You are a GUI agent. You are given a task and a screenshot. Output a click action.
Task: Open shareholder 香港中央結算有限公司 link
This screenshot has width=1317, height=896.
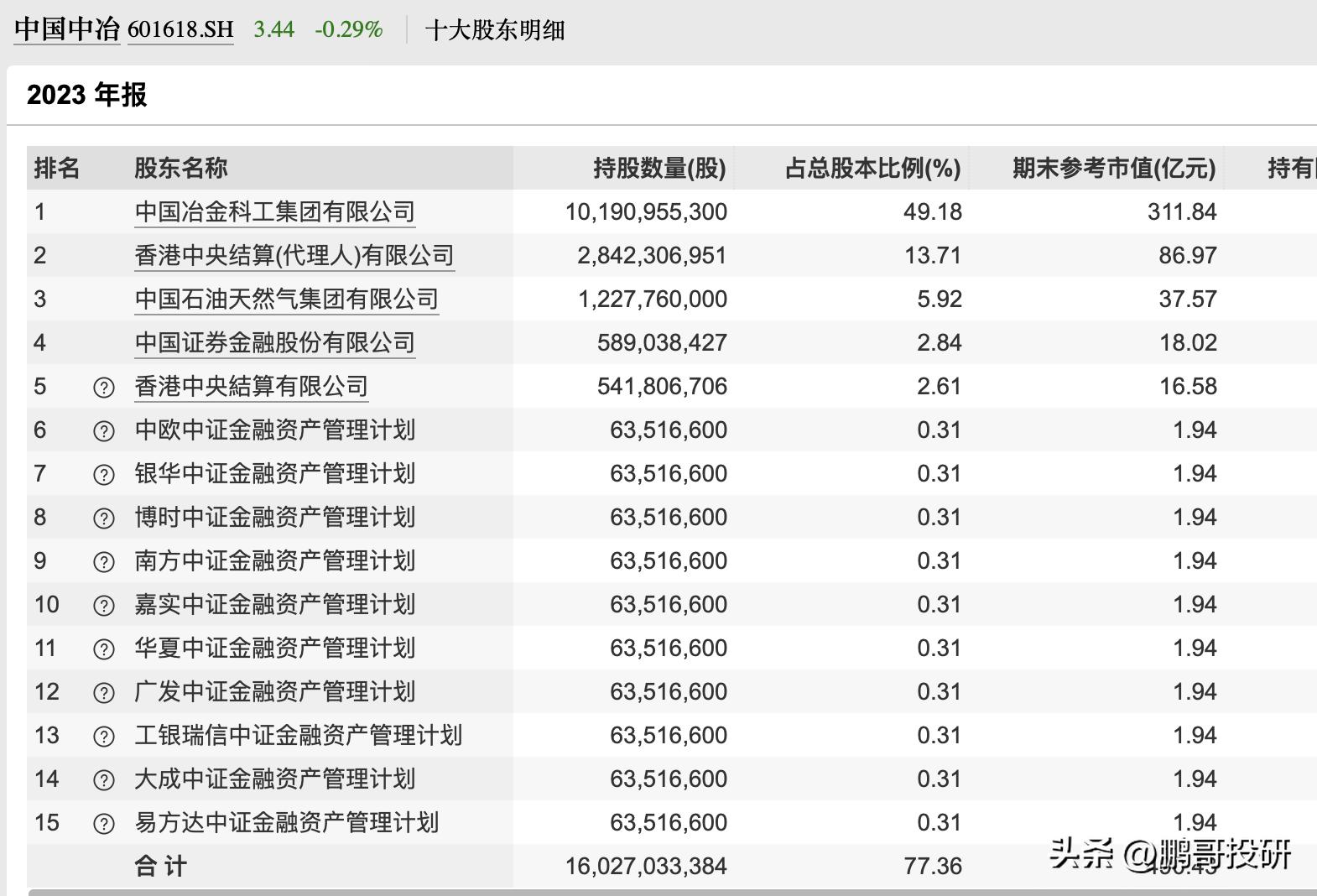[x=252, y=387]
